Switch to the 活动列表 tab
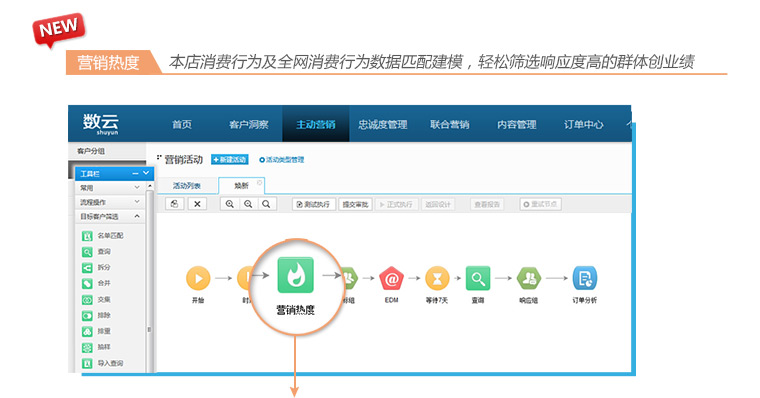The width and height of the screenshot is (760, 398). click(x=187, y=186)
